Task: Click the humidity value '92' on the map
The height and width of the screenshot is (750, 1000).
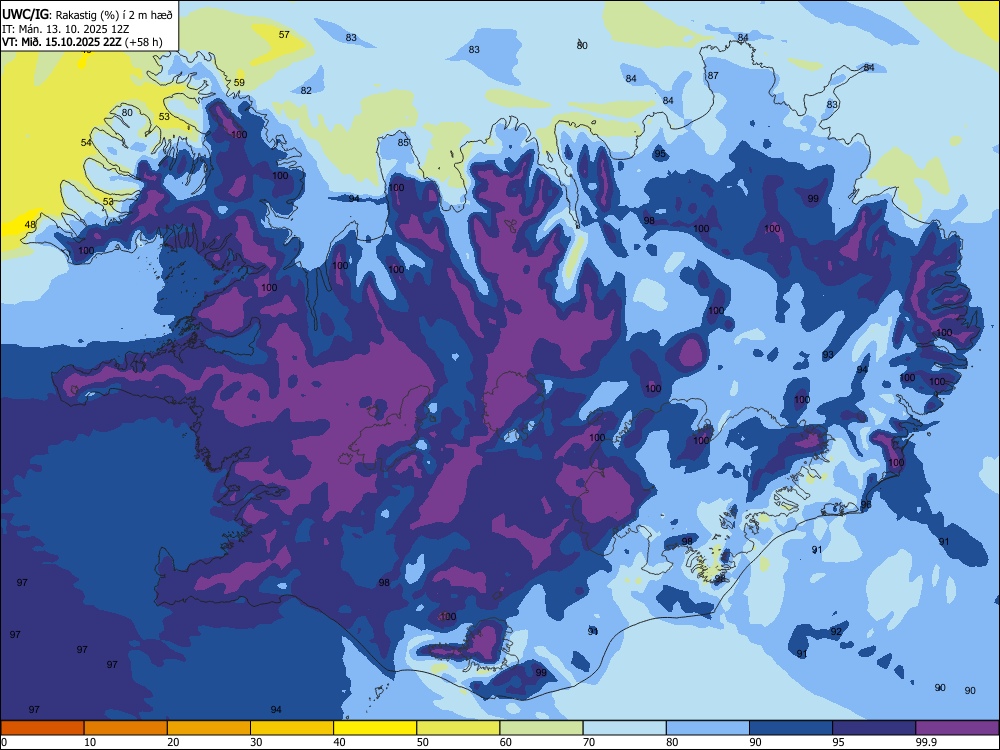Action: pos(836,631)
